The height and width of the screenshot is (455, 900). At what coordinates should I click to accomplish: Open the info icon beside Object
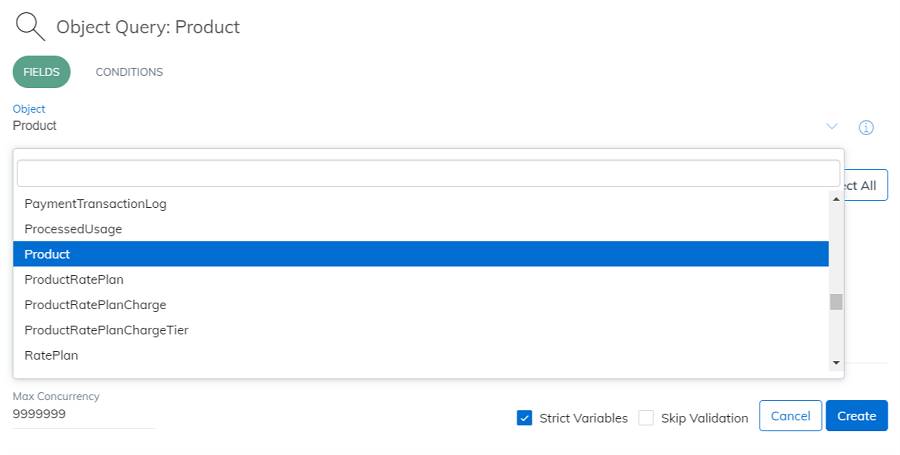(x=866, y=127)
